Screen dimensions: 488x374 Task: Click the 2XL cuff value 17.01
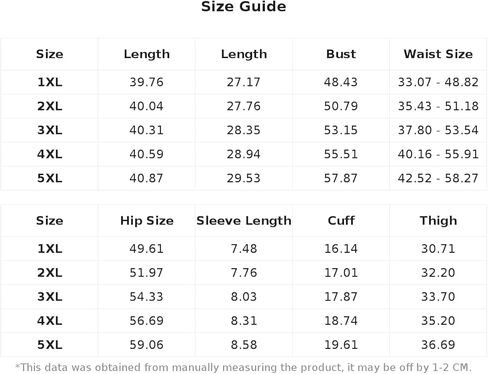[341, 273]
